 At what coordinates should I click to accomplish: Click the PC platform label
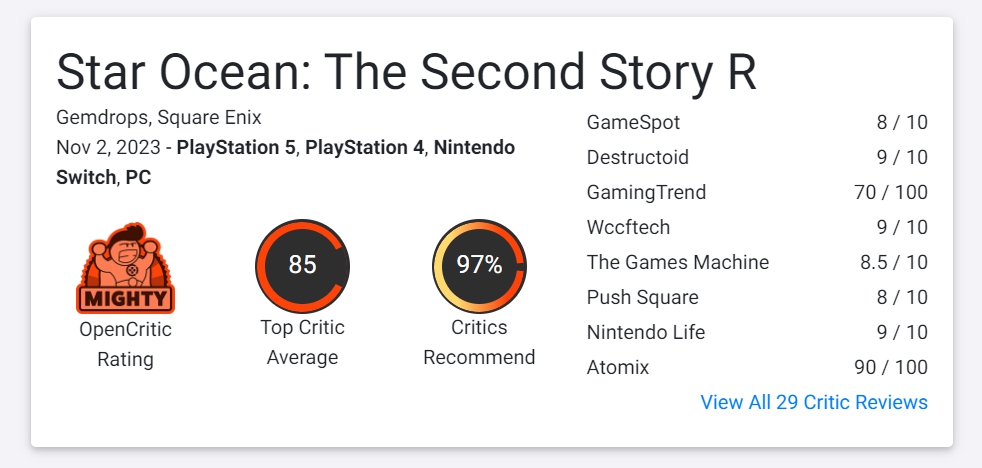pos(138,178)
